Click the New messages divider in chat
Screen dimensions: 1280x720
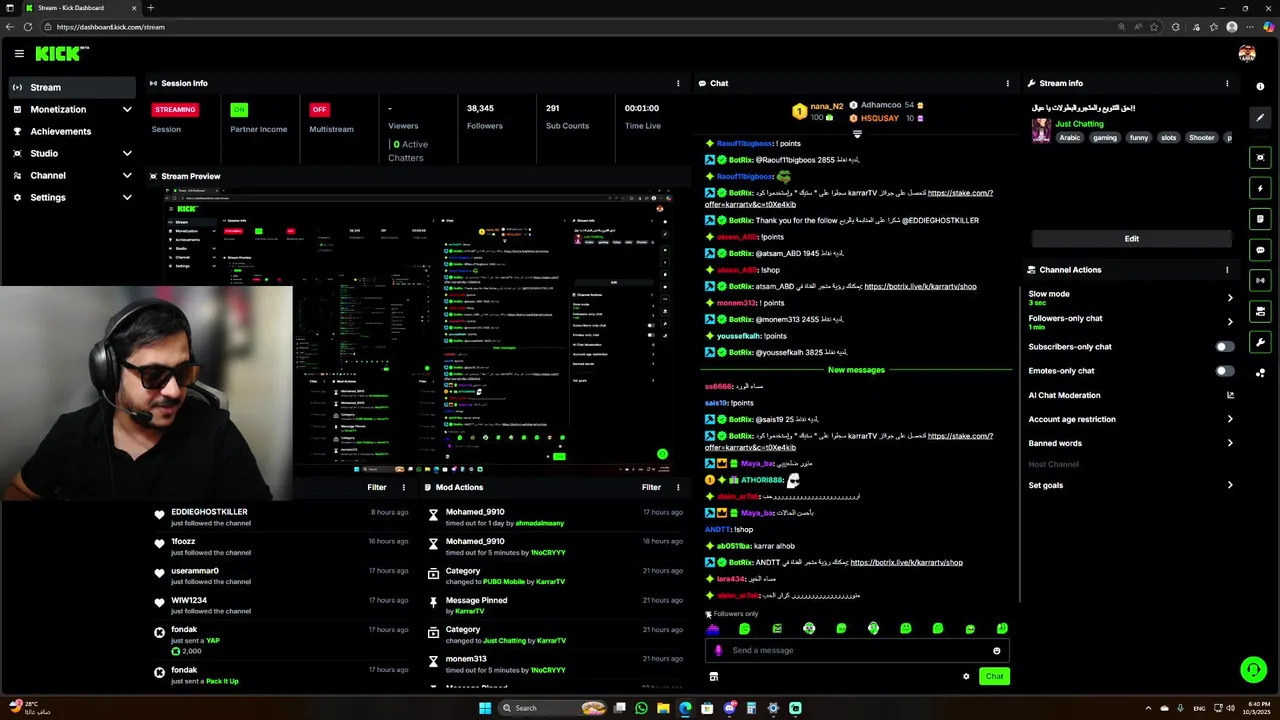[x=856, y=370]
